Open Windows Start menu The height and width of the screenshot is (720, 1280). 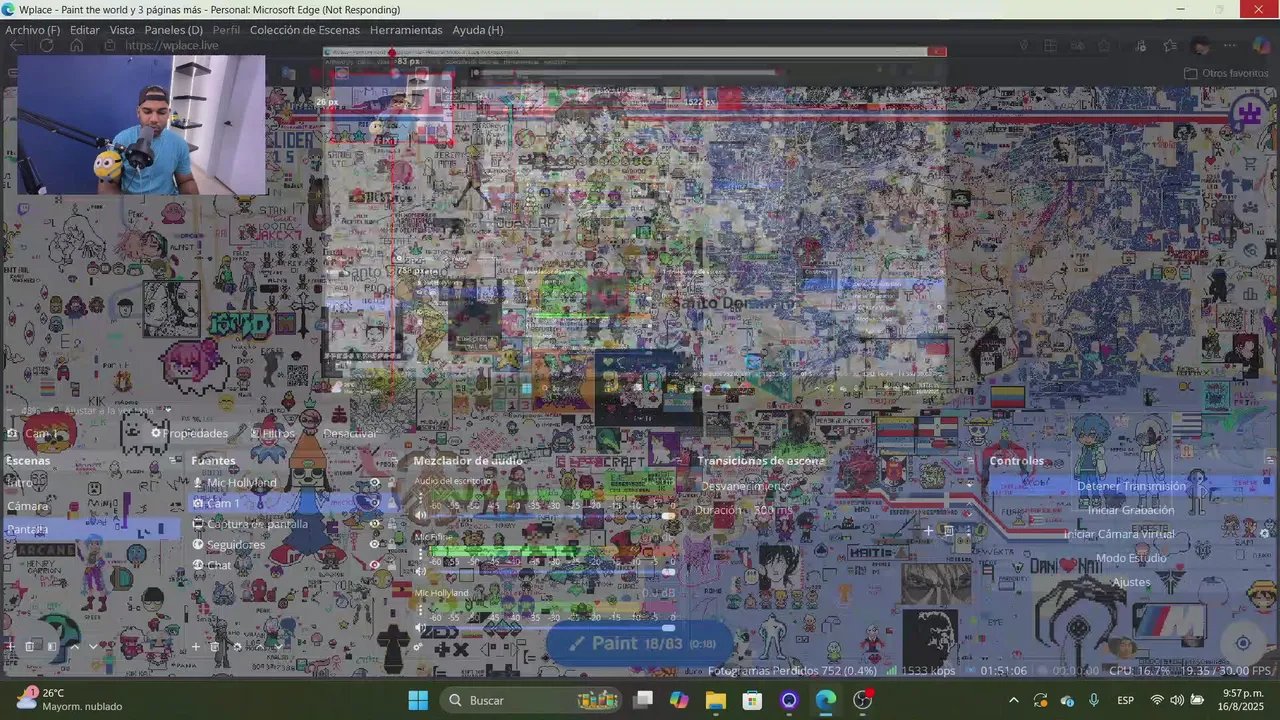point(418,700)
